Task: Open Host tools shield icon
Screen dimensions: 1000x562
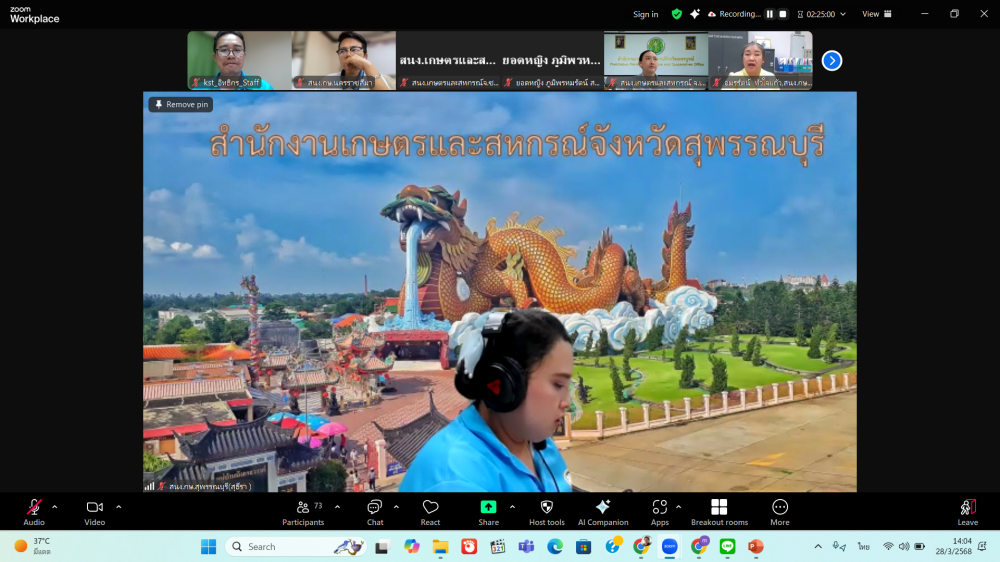Action: pyautogui.click(x=547, y=508)
